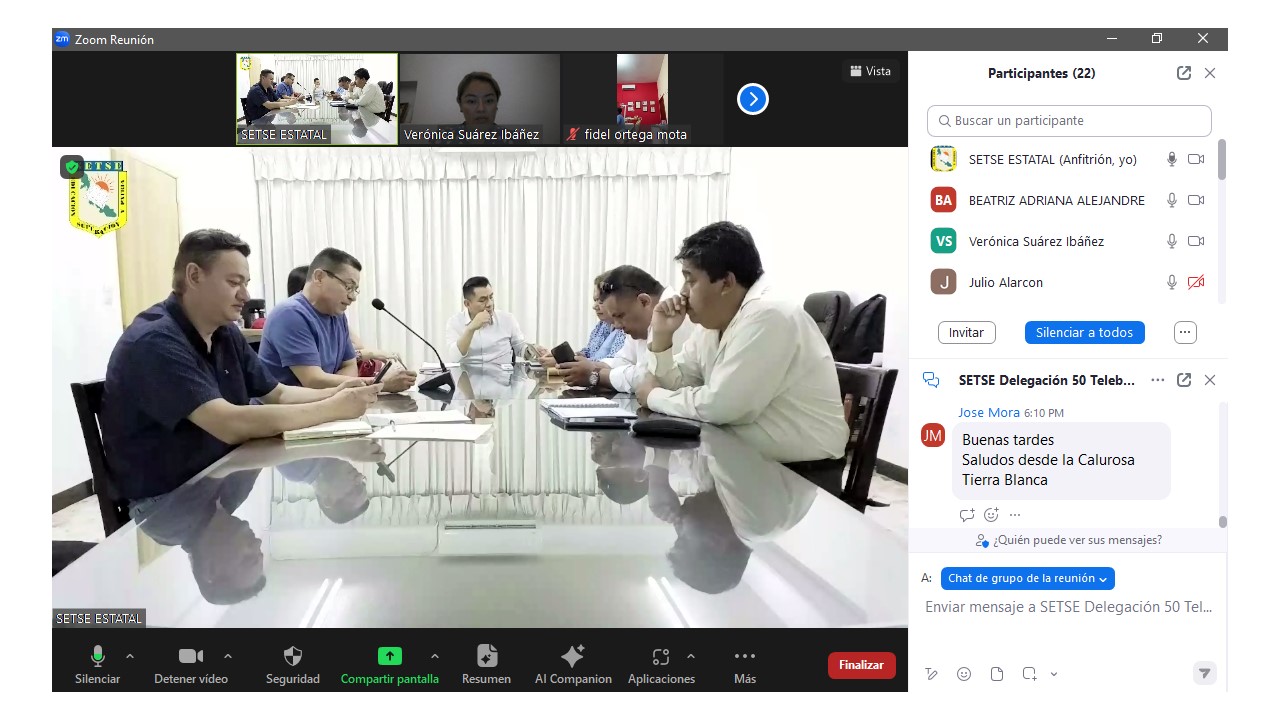Open the Resumen meeting summary
The image size is (1280, 720).
tap(486, 657)
